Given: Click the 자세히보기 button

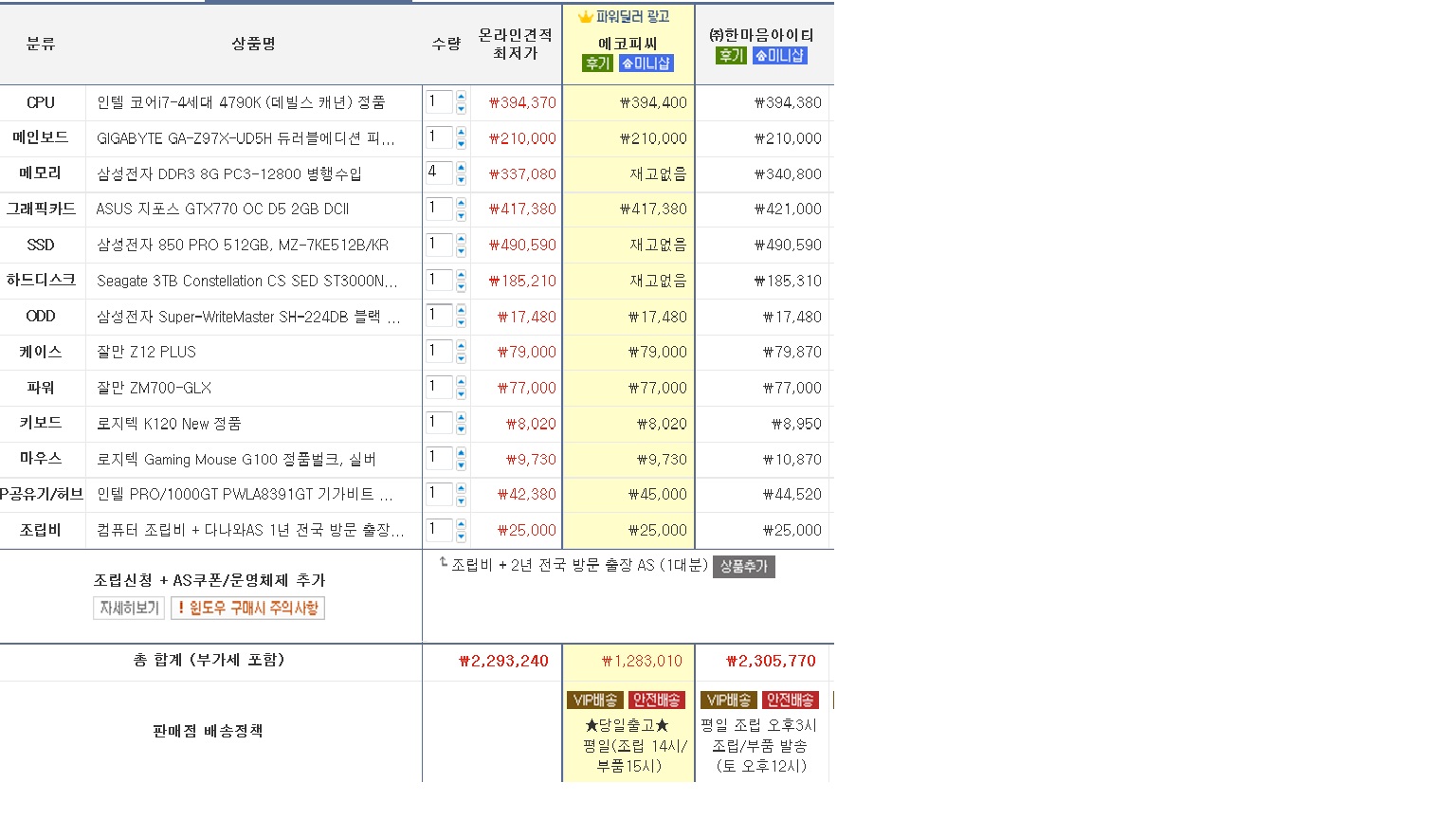Looking at the screenshot, I should coord(129,608).
